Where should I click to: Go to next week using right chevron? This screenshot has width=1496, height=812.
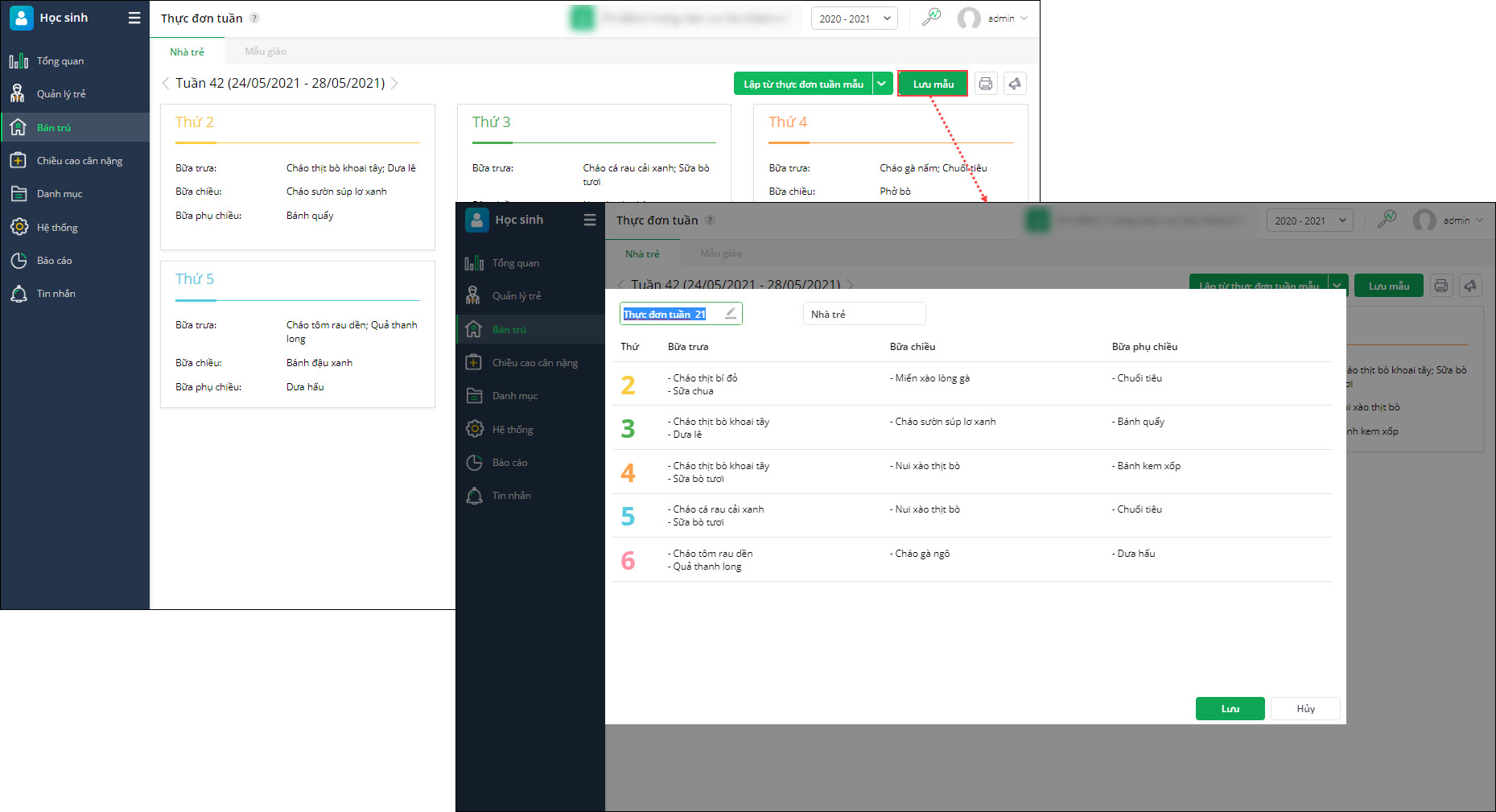pyautogui.click(x=395, y=84)
